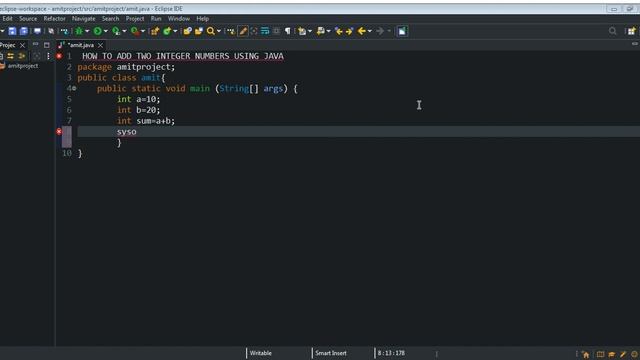Open the Debug dropdown arrow

point(87,31)
